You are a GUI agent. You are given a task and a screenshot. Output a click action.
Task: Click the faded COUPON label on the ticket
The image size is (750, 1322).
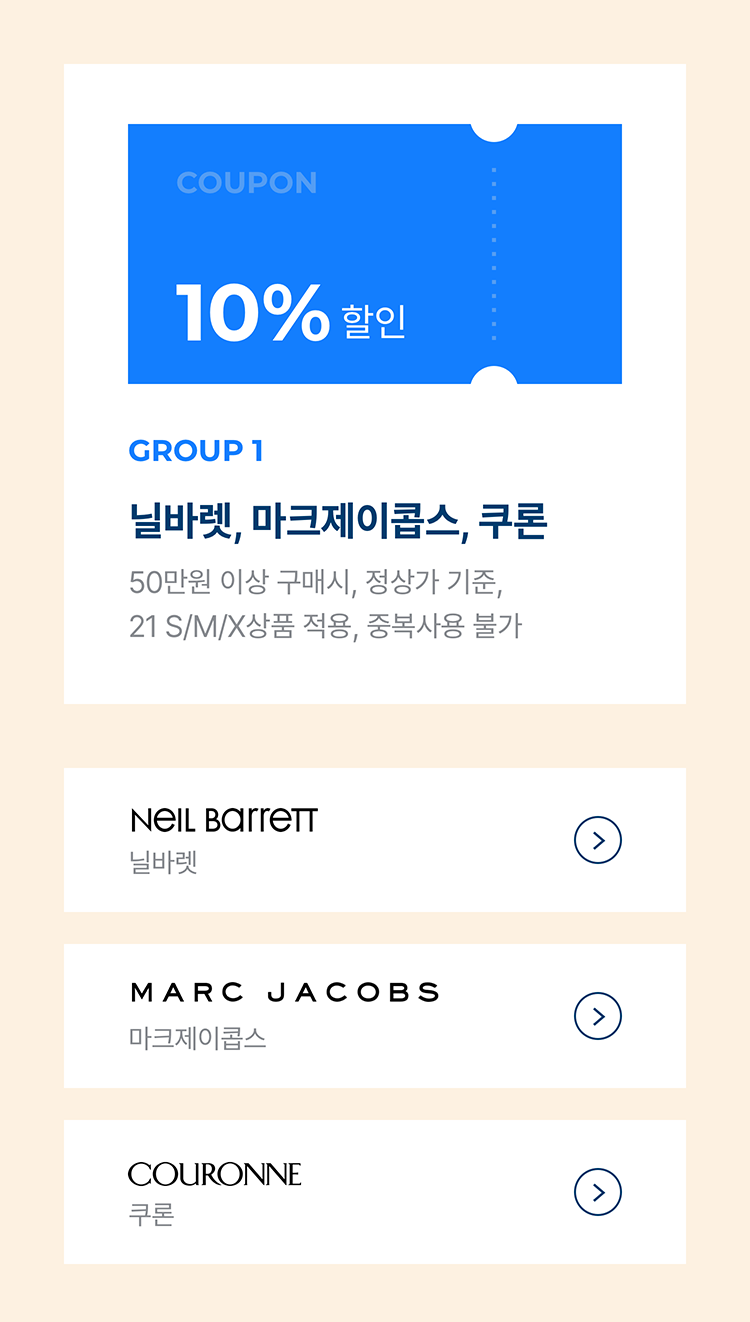pos(246,183)
